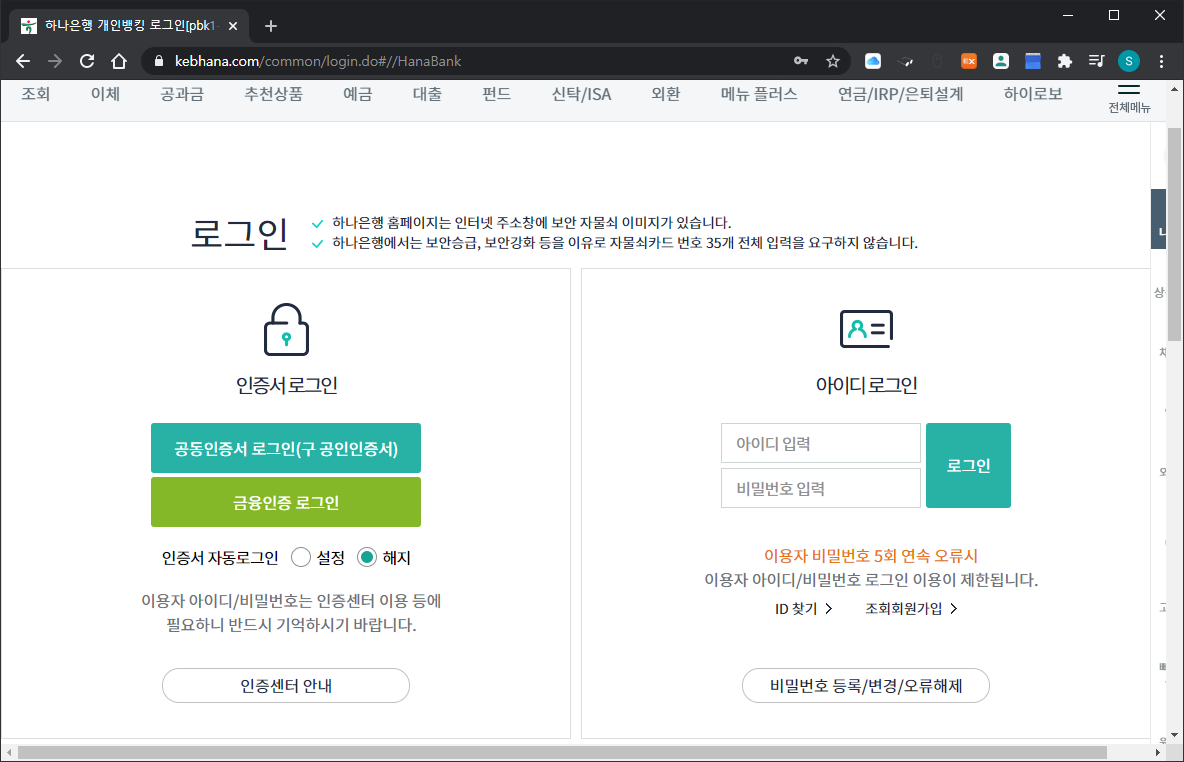Viewport: 1184px width, 762px height.
Task: Focus the 비밀번호 입력 field
Action: click(821, 489)
